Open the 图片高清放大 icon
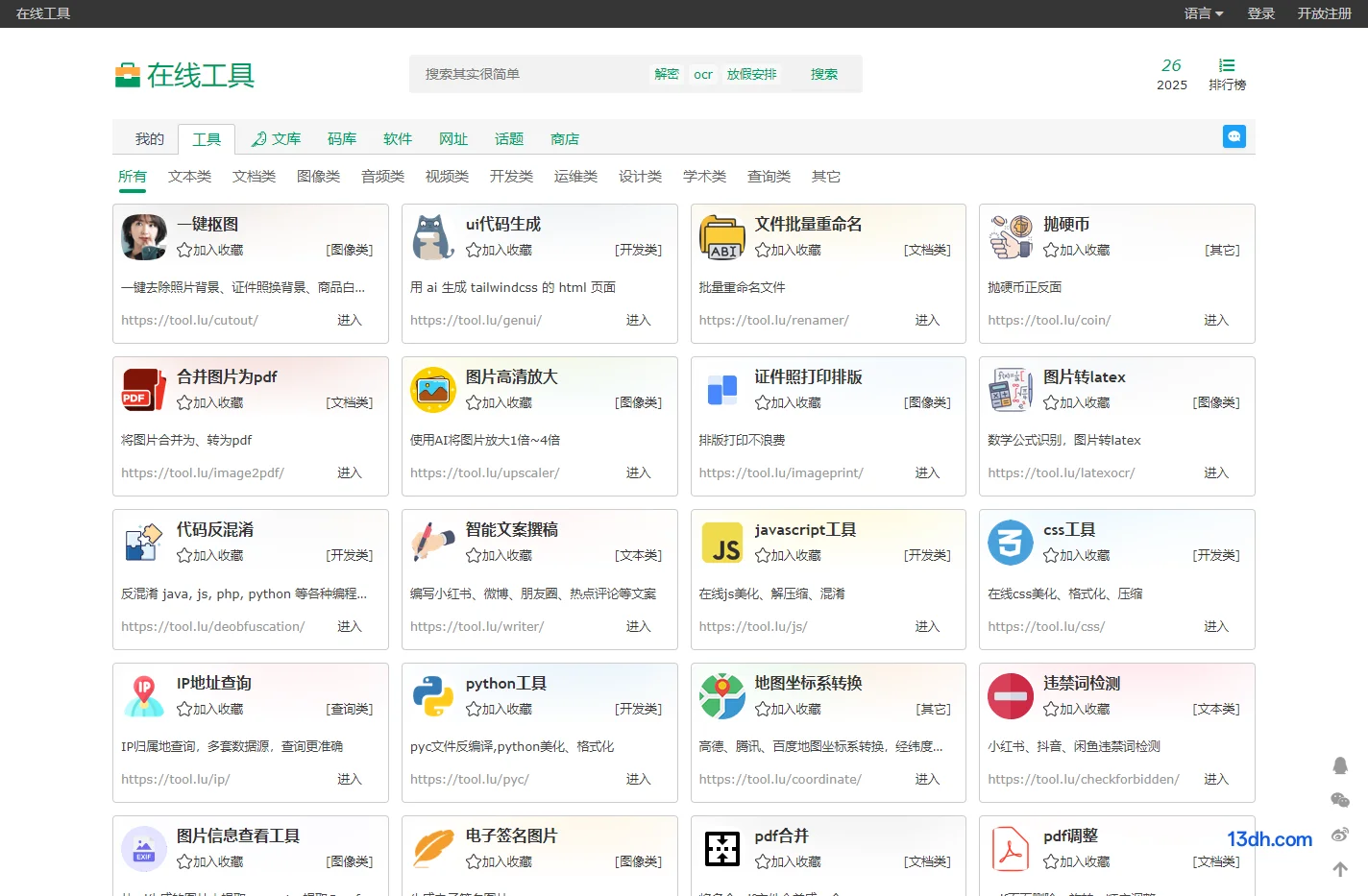This screenshot has height=896, width=1368. coord(433,389)
